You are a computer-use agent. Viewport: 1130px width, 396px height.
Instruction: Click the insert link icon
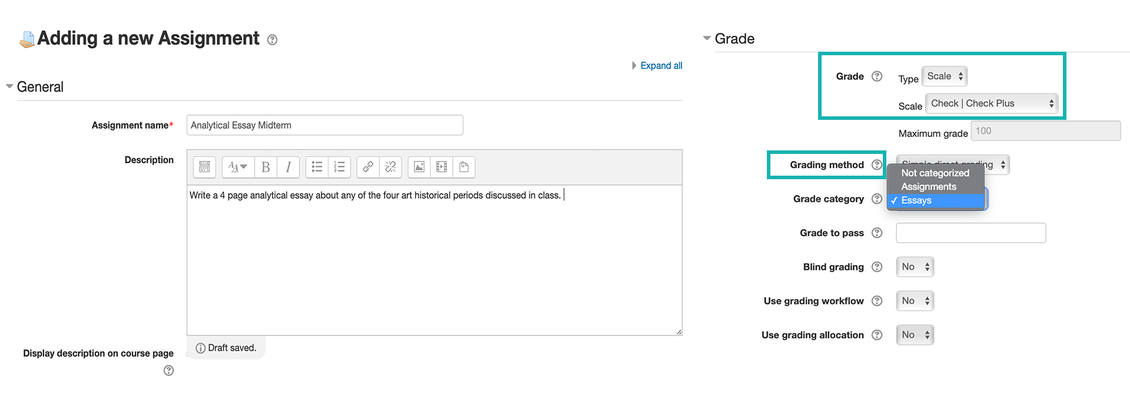[368, 167]
